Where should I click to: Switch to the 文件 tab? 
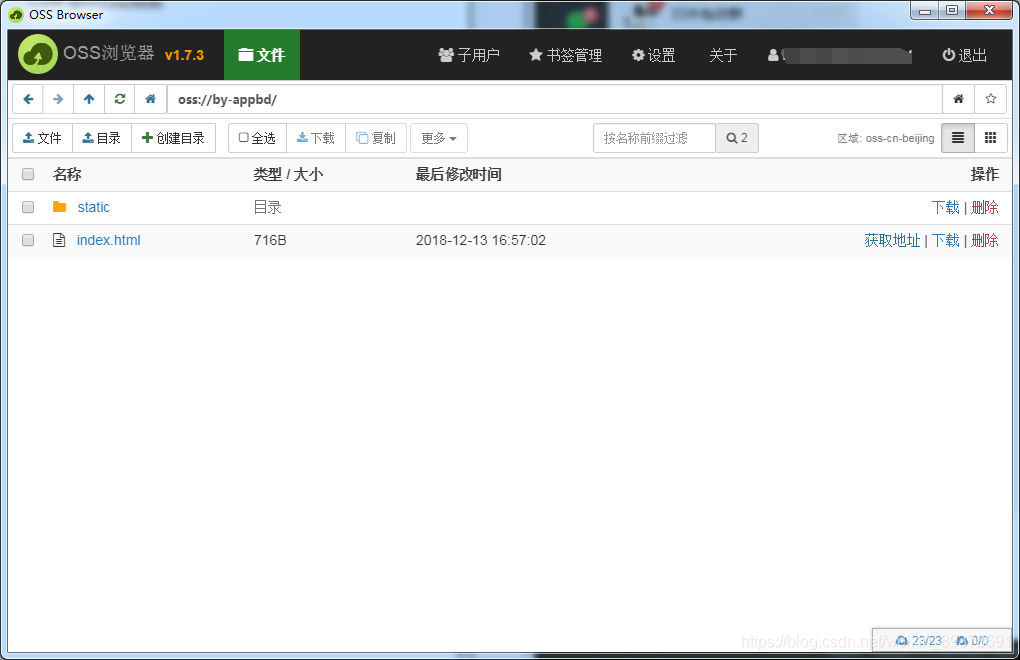pos(261,55)
